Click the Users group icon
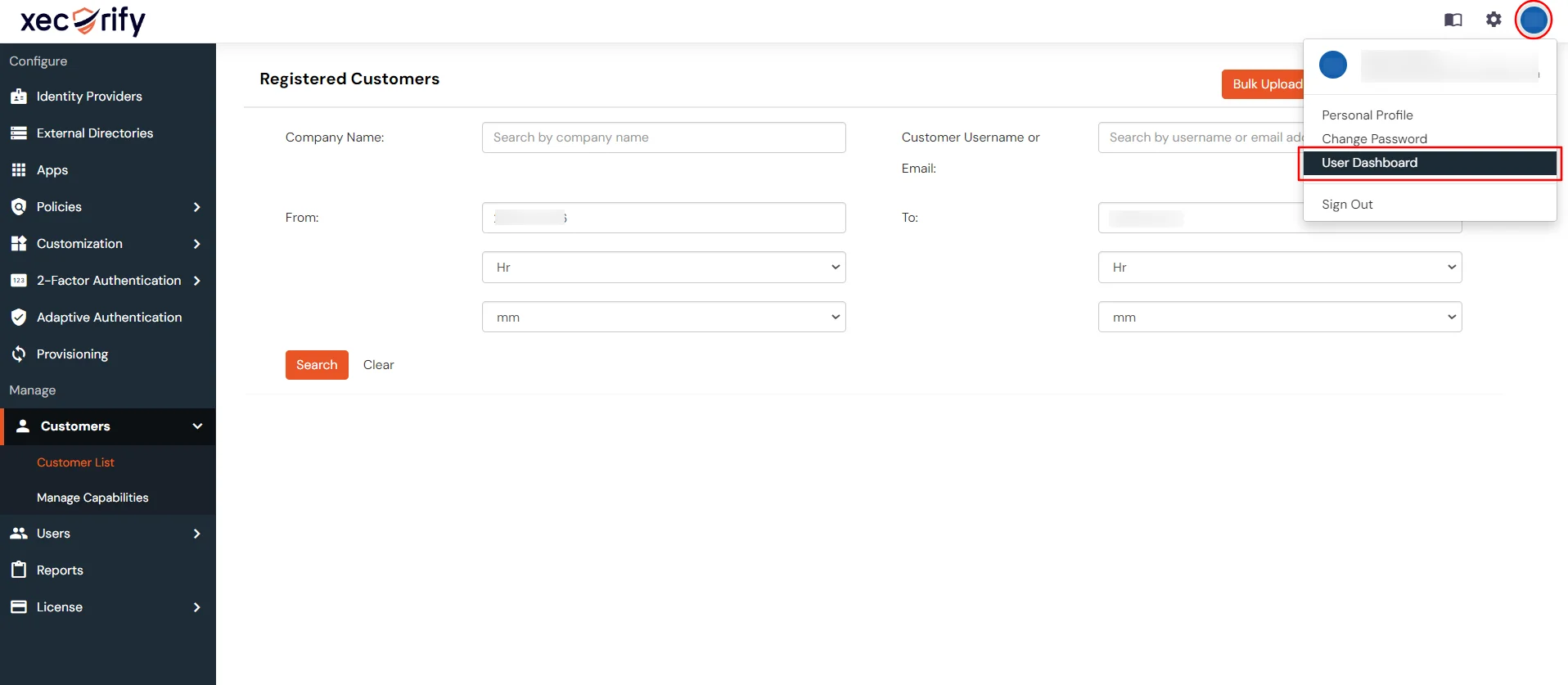 click(19, 534)
